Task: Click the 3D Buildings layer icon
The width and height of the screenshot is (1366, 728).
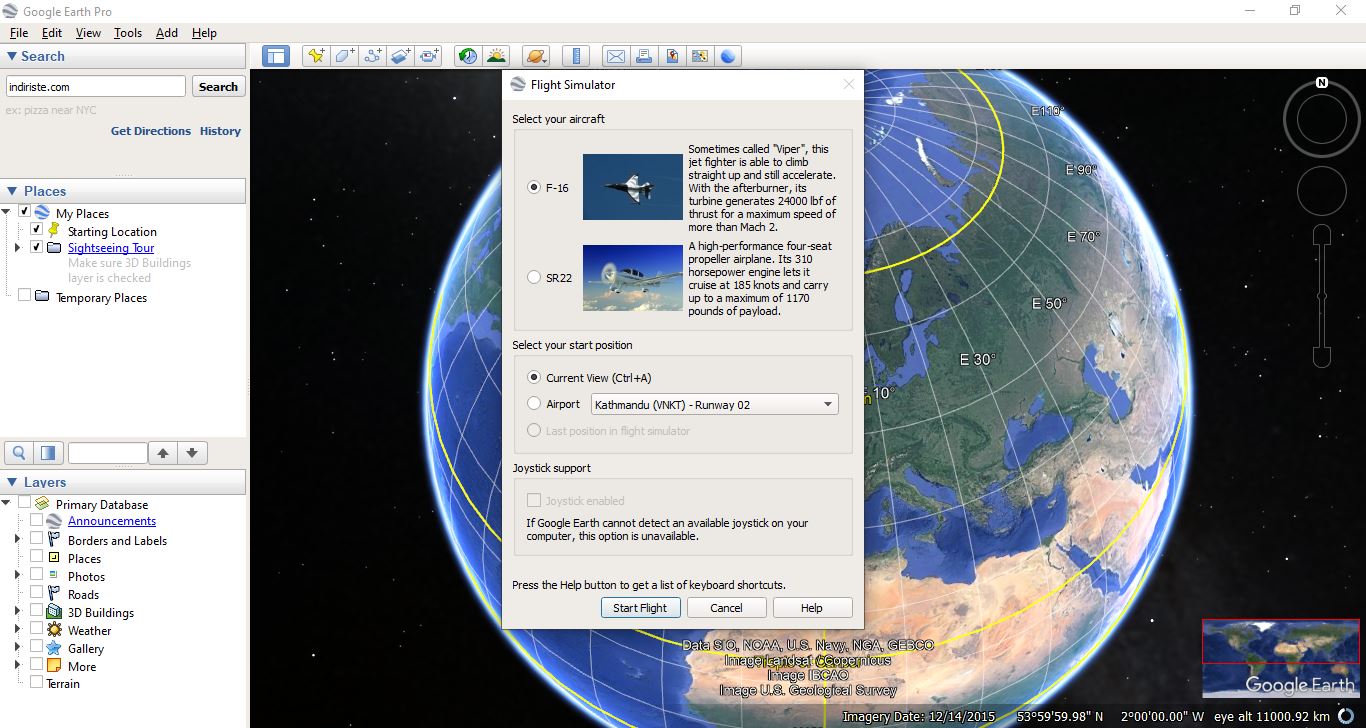Action: [x=54, y=612]
